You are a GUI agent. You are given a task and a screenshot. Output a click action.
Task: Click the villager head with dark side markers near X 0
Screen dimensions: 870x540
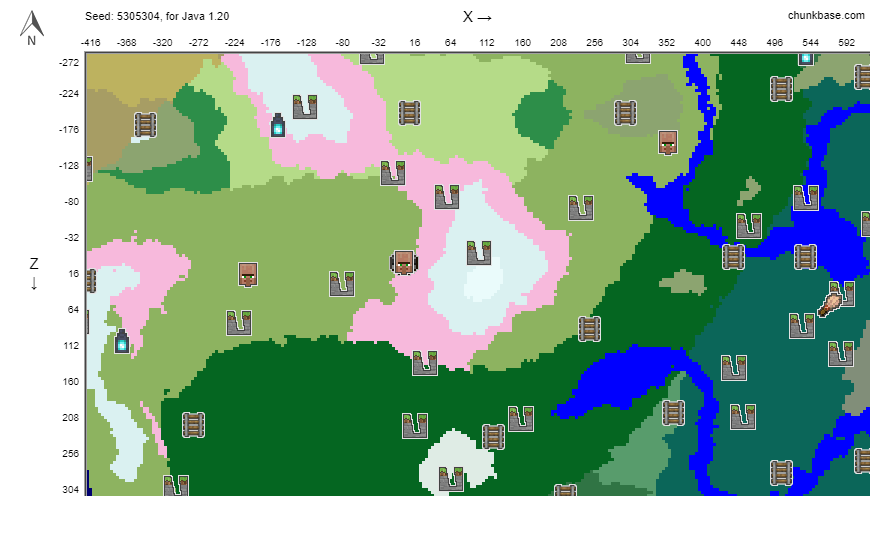coord(404,263)
